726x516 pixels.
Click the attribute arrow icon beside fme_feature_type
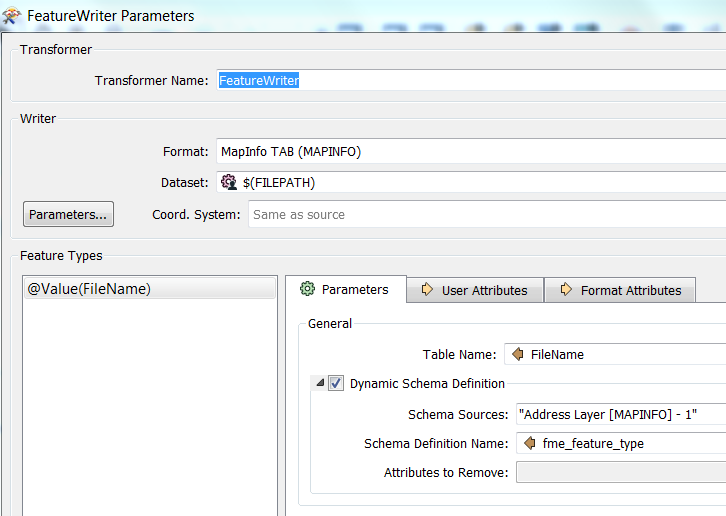530,443
